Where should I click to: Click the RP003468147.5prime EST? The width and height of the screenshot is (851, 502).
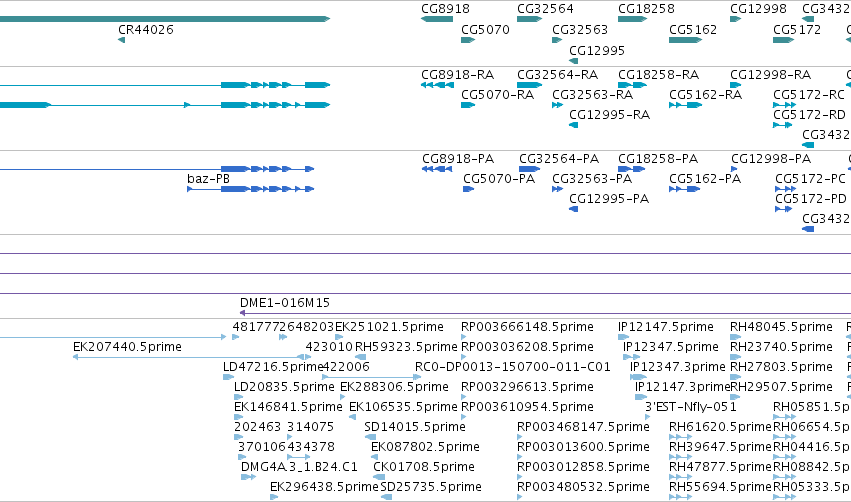(x=520, y=437)
